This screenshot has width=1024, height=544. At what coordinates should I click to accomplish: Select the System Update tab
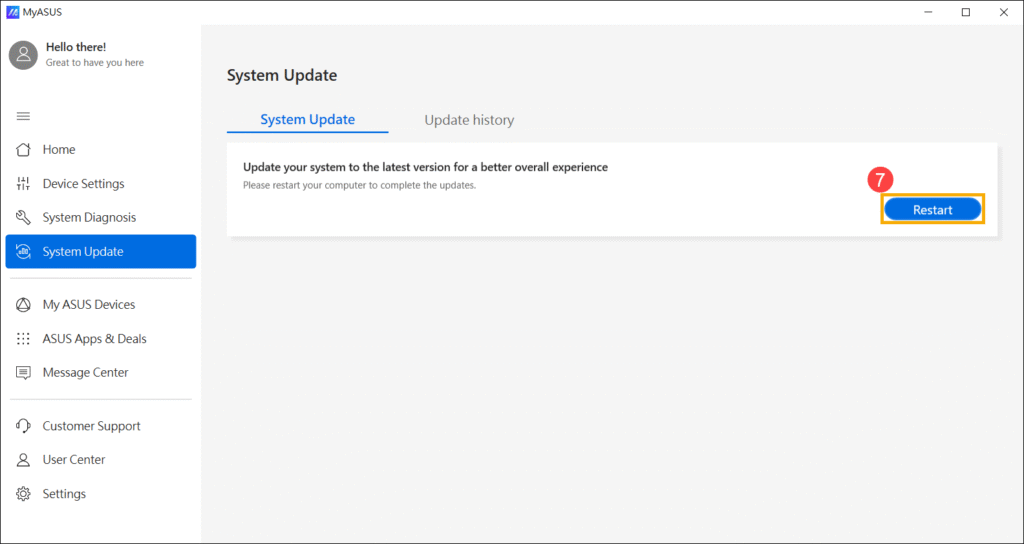[x=307, y=120]
